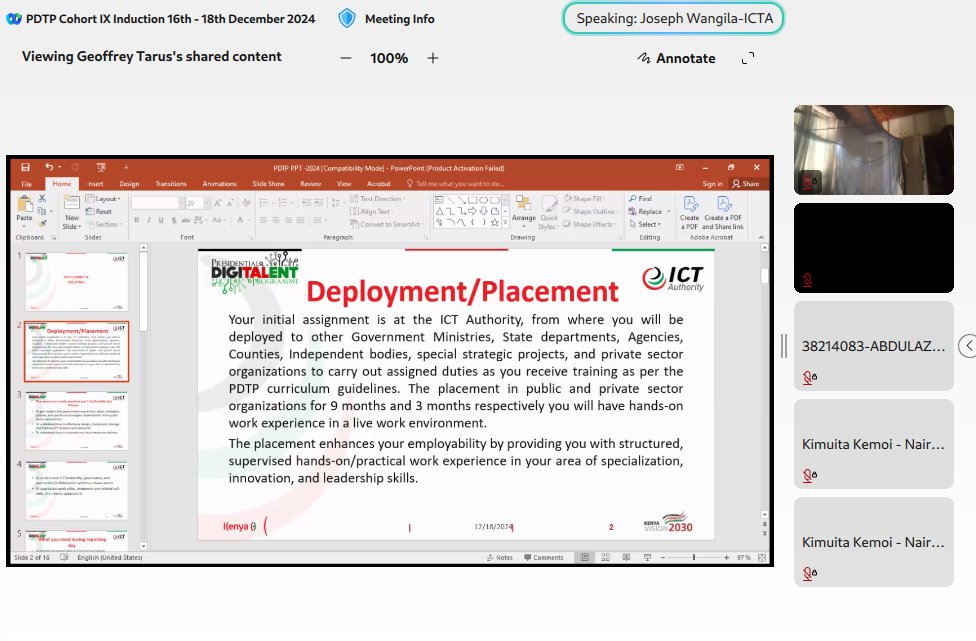Click the Reset slide button
The height and width of the screenshot is (641, 976).
(99, 212)
